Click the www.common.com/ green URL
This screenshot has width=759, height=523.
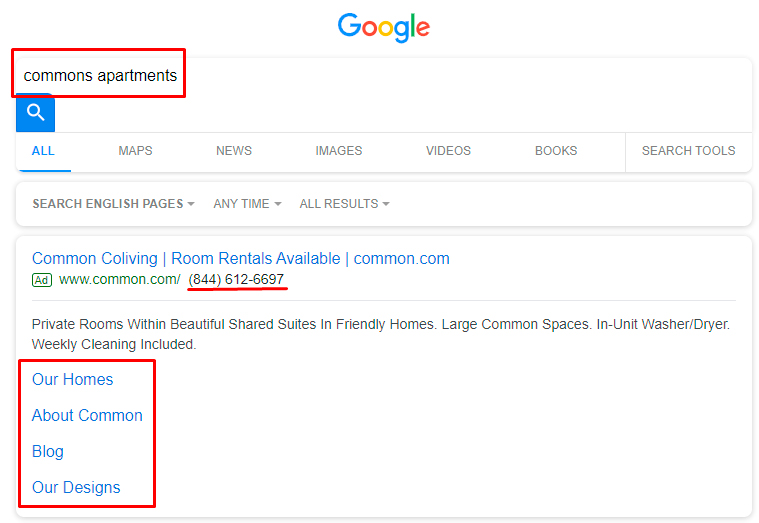[x=120, y=279]
